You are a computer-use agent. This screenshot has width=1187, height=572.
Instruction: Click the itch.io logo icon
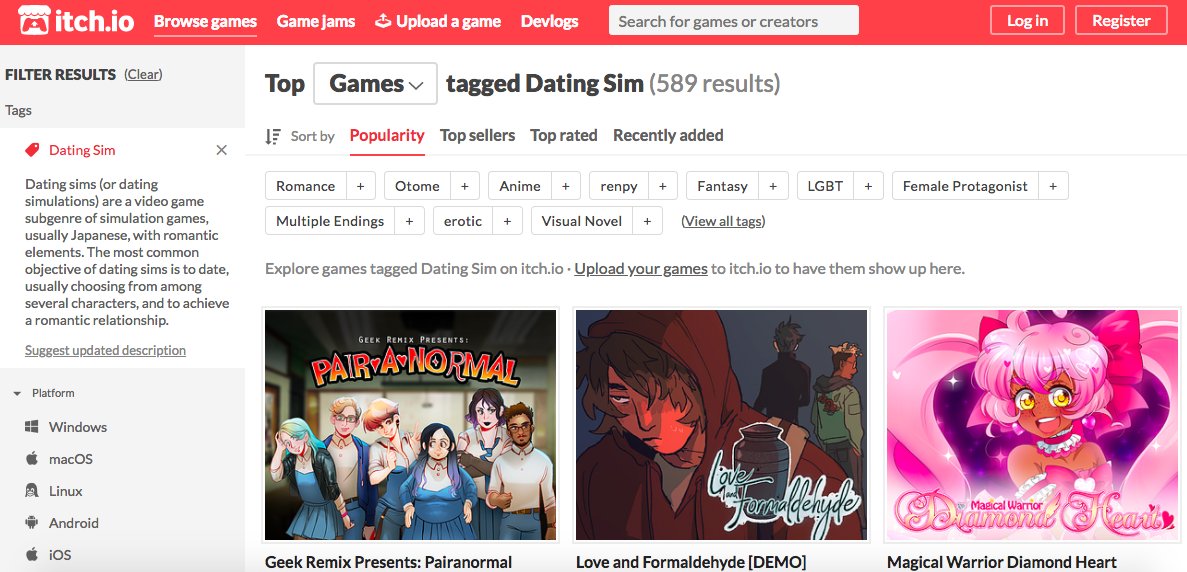[x=35, y=20]
